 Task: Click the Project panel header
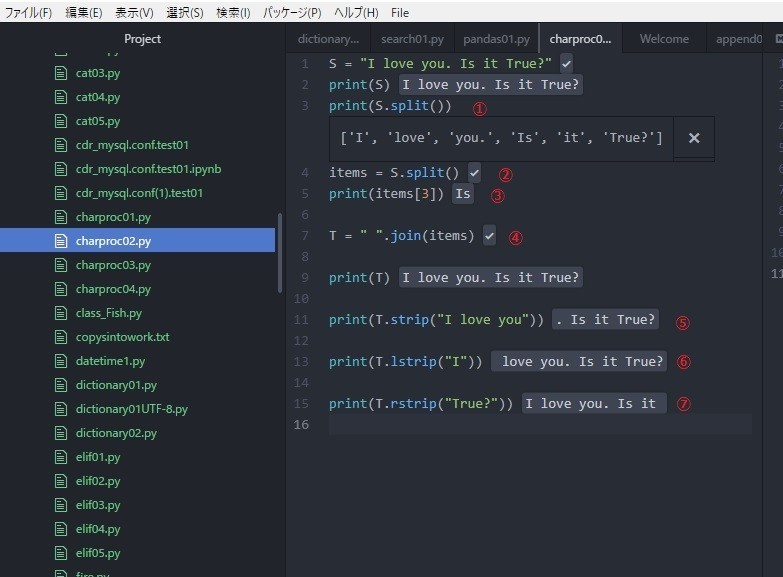point(142,39)
